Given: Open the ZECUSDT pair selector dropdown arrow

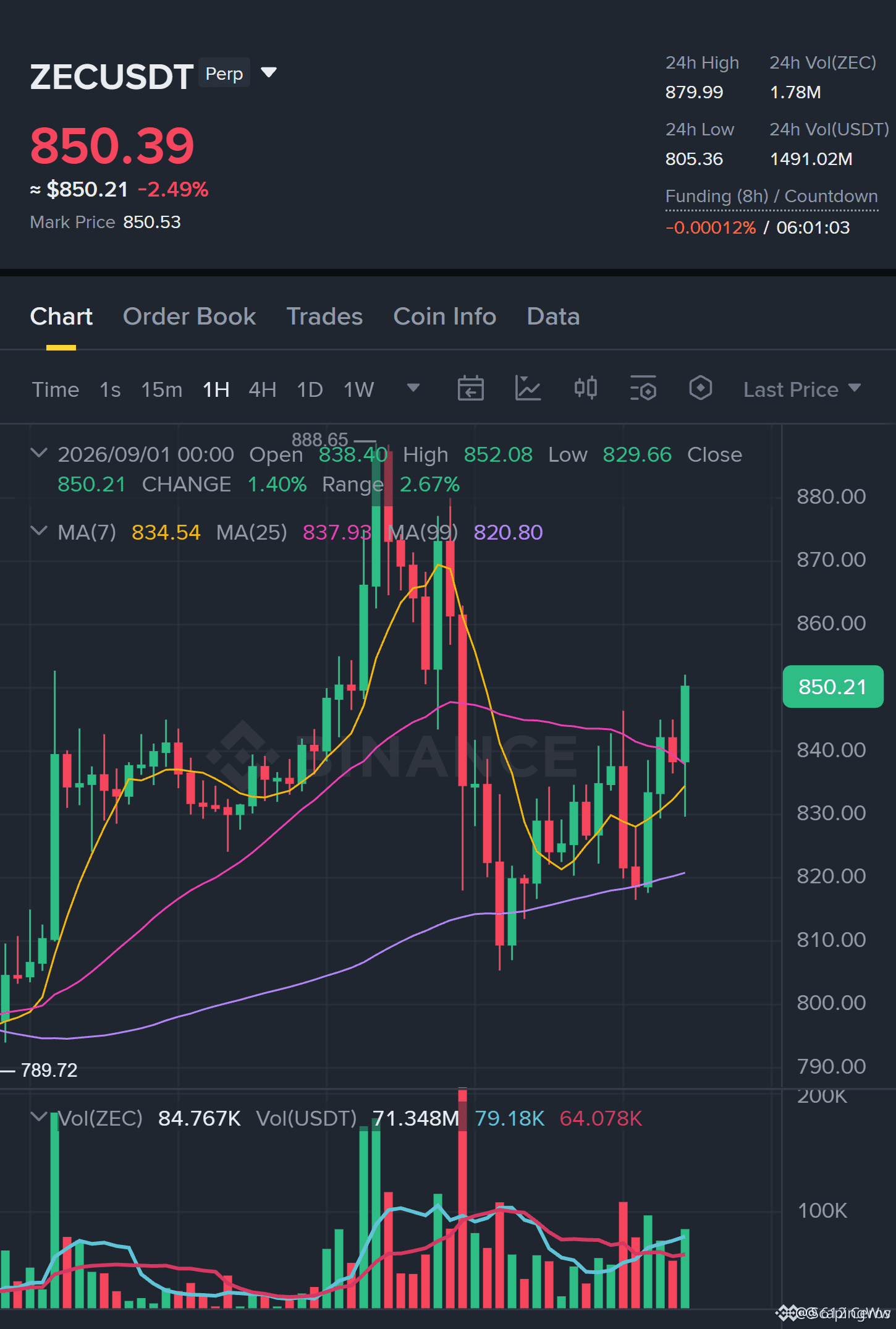Looking at the screenshot, I should [269, 73].
